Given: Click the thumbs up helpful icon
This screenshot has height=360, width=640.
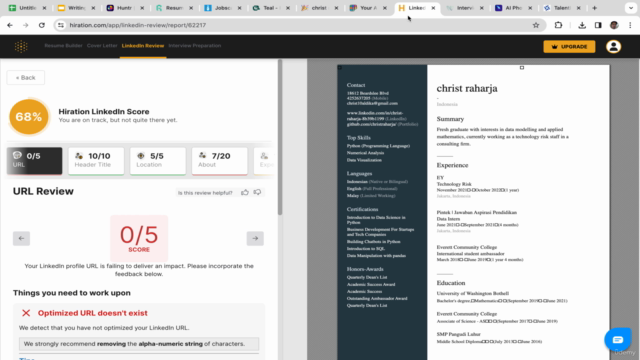Looking at the screenshot, I should [x=244, y=192].
